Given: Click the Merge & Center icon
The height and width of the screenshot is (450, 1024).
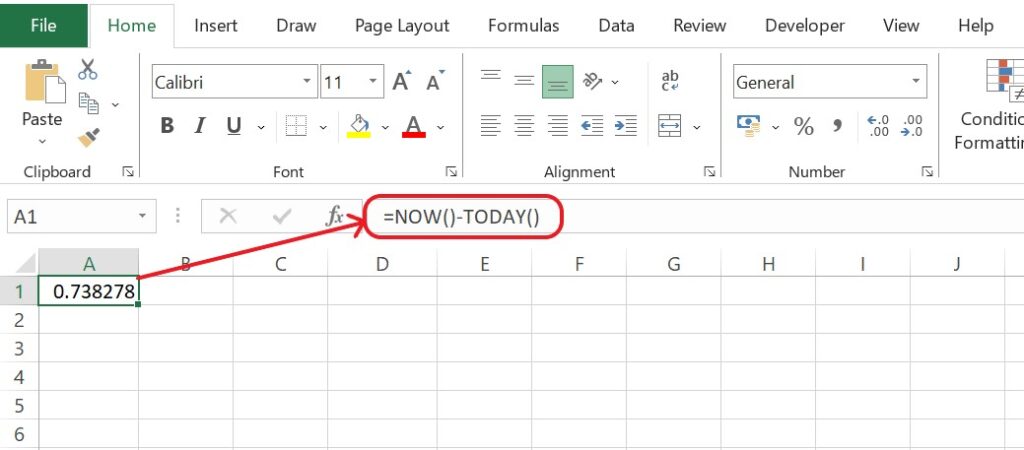Looking at the screenshot, I should [669, 126].
